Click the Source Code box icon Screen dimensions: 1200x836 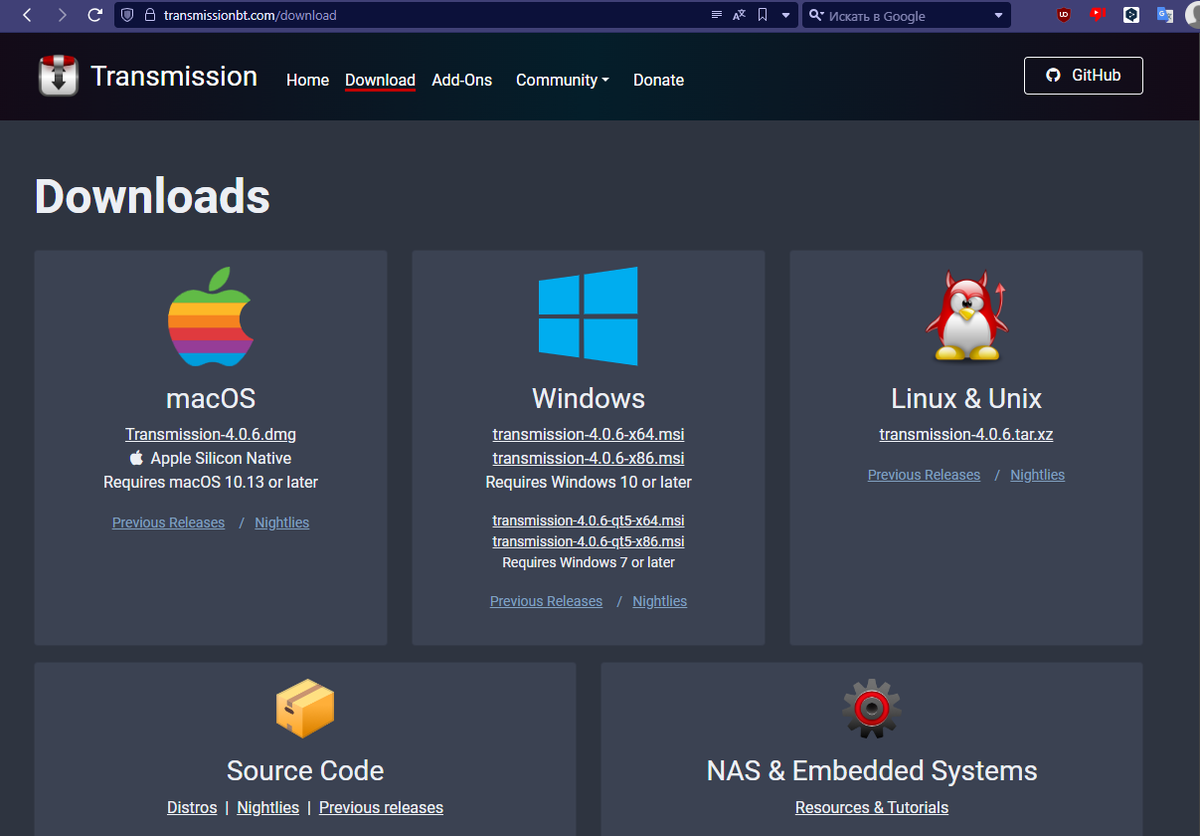coord(305,708)
